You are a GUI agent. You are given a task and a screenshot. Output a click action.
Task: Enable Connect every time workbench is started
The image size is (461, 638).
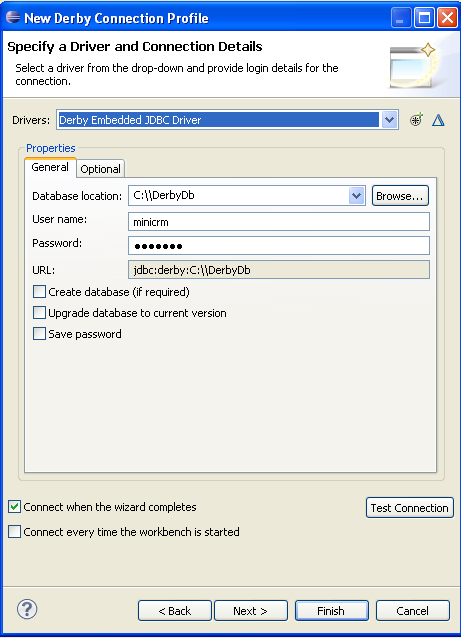(x=14, y=531)
